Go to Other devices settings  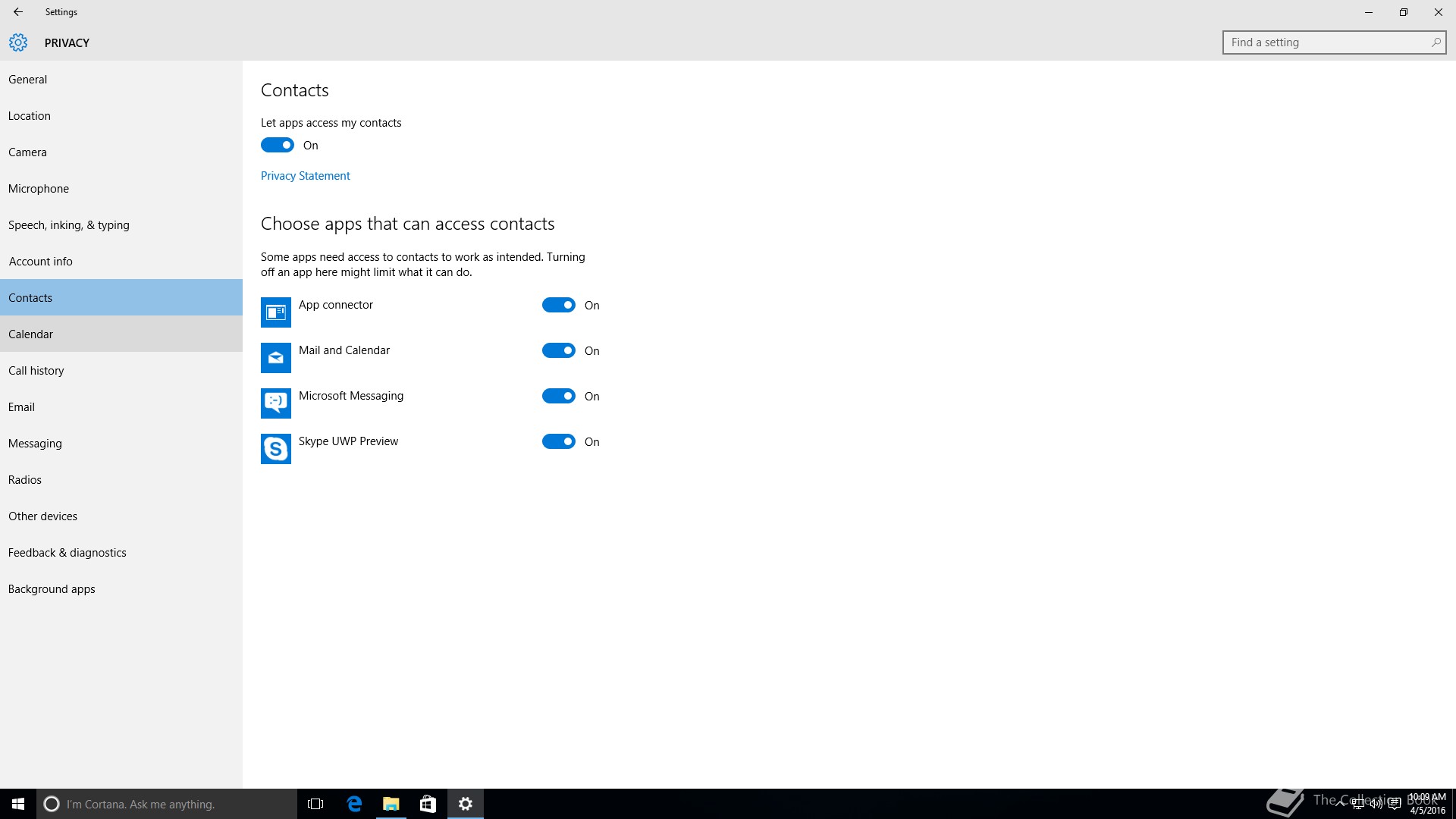coord(121,516)
